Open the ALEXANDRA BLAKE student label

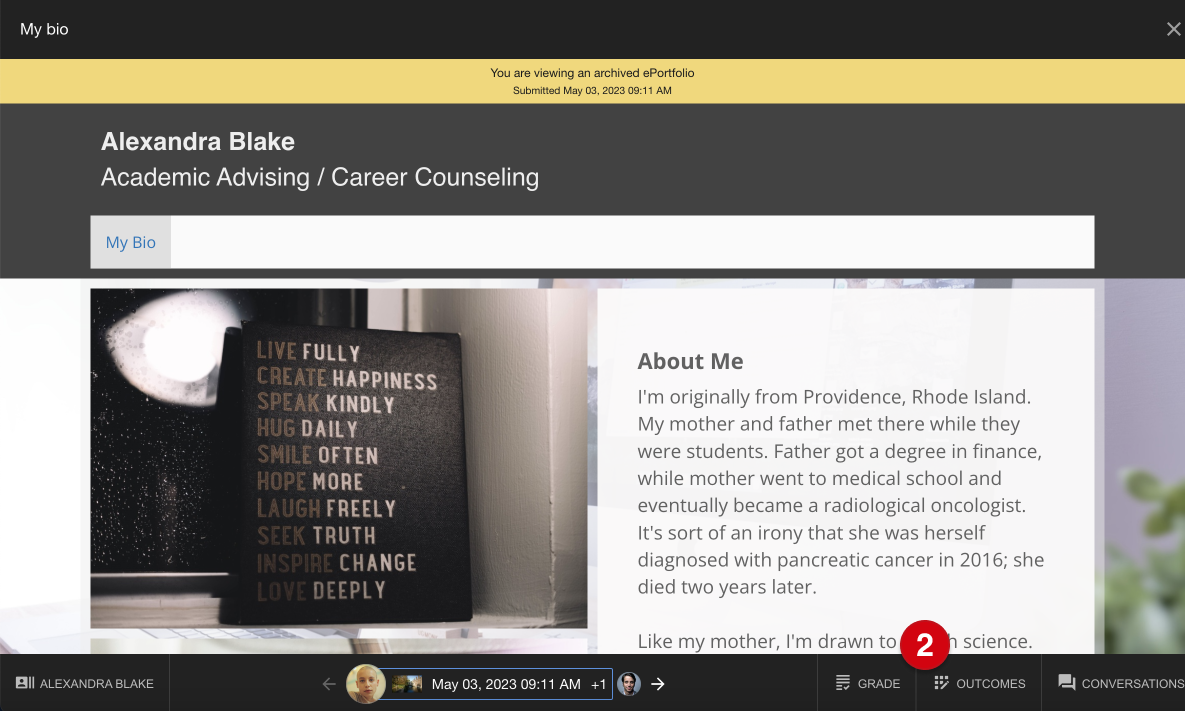coord(96,684)
